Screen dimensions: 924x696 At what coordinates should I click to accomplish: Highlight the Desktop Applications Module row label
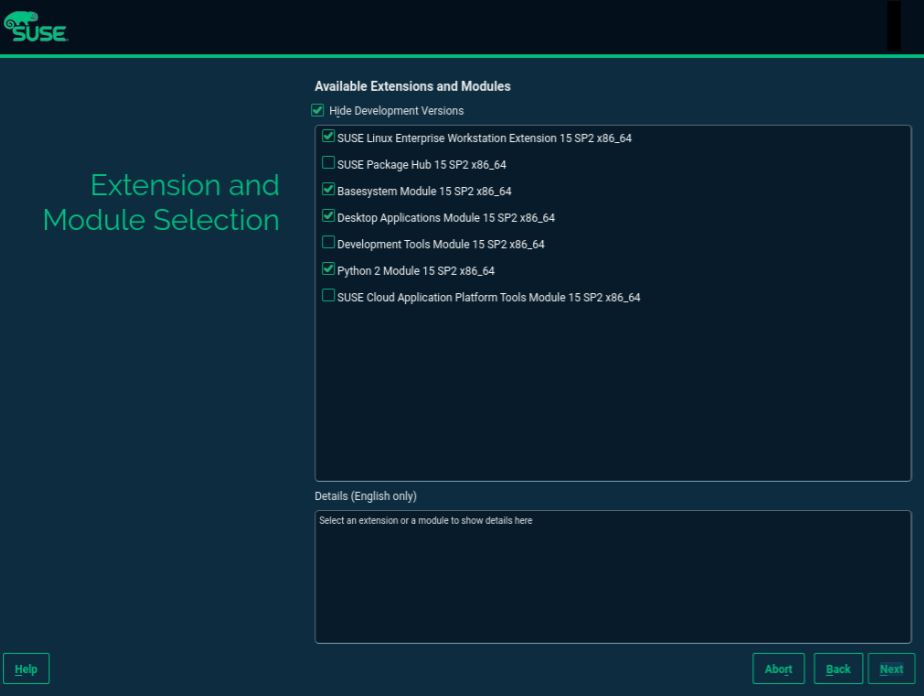click(445, 218)
